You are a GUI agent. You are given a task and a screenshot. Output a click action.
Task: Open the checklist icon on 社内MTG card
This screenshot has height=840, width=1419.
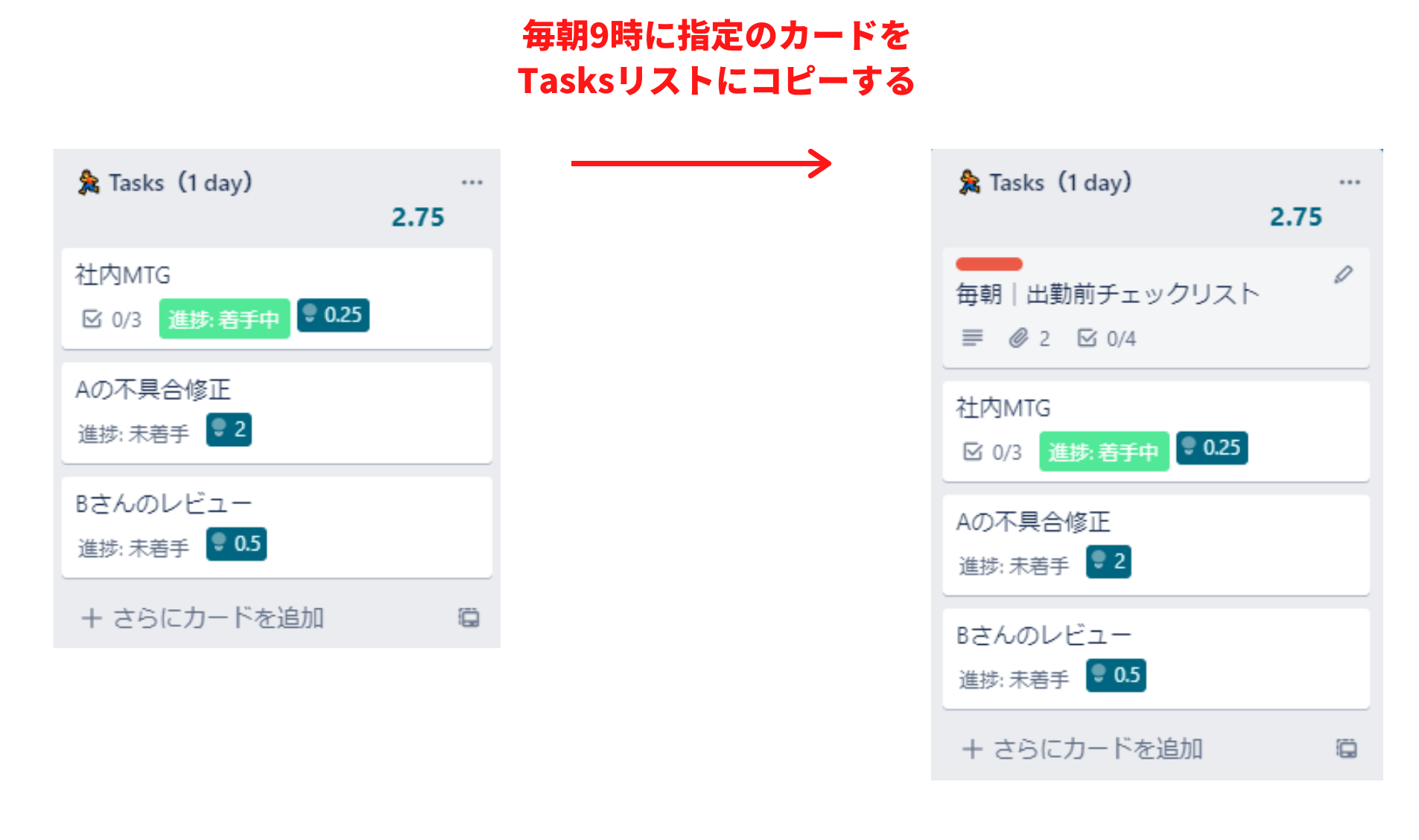[x=93, y=319]
